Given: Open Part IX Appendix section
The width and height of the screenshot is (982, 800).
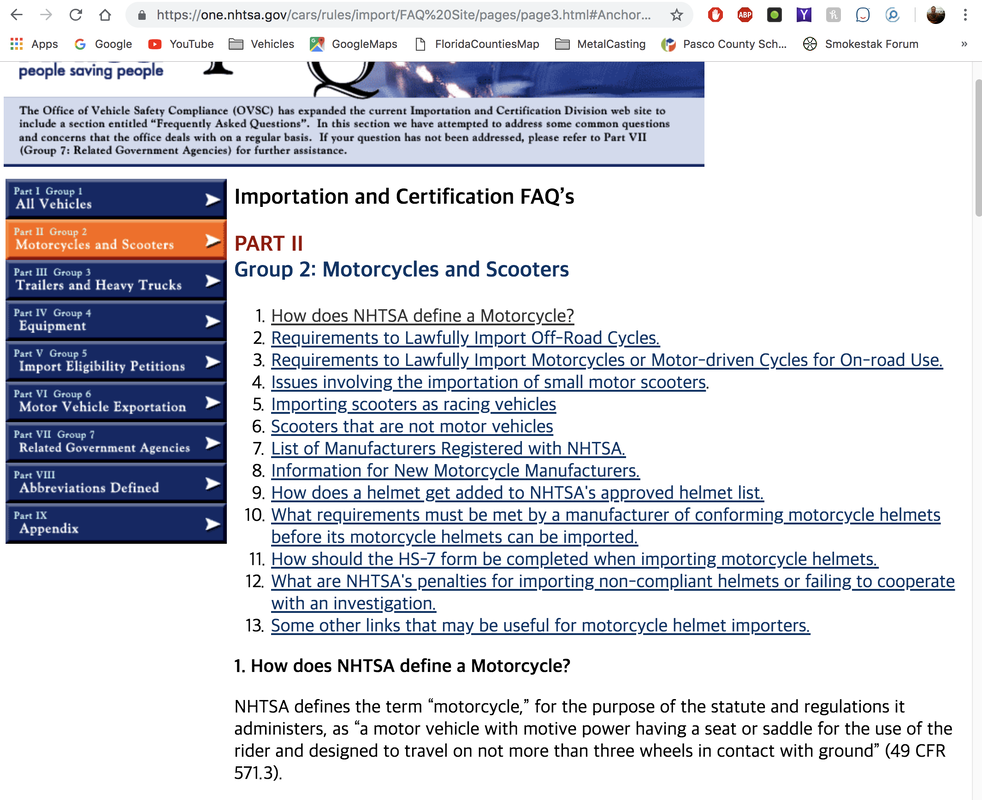Looking at the screenshot, I should coord(116,523).
